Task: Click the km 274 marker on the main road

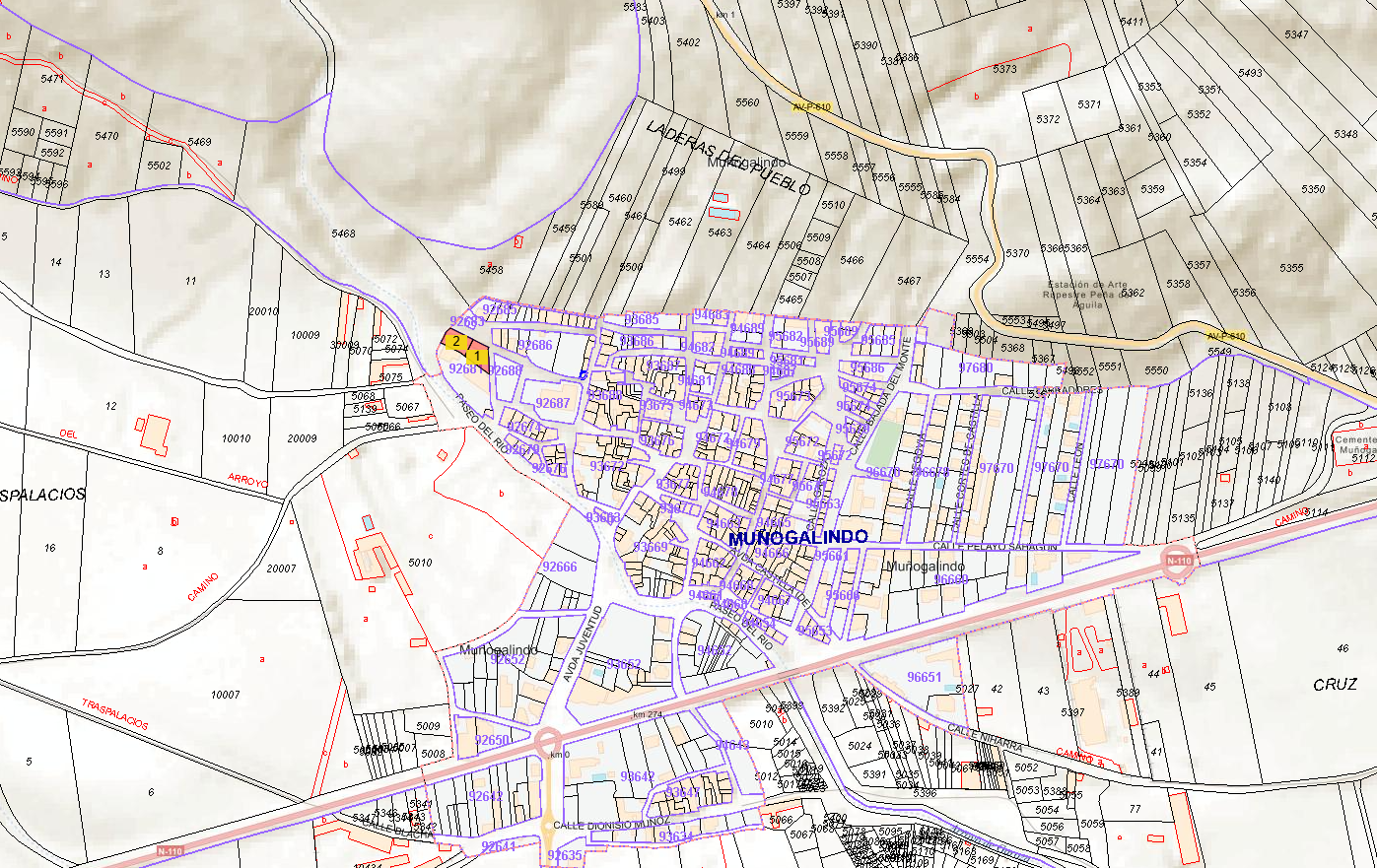Action: click(x=647, y=714)
